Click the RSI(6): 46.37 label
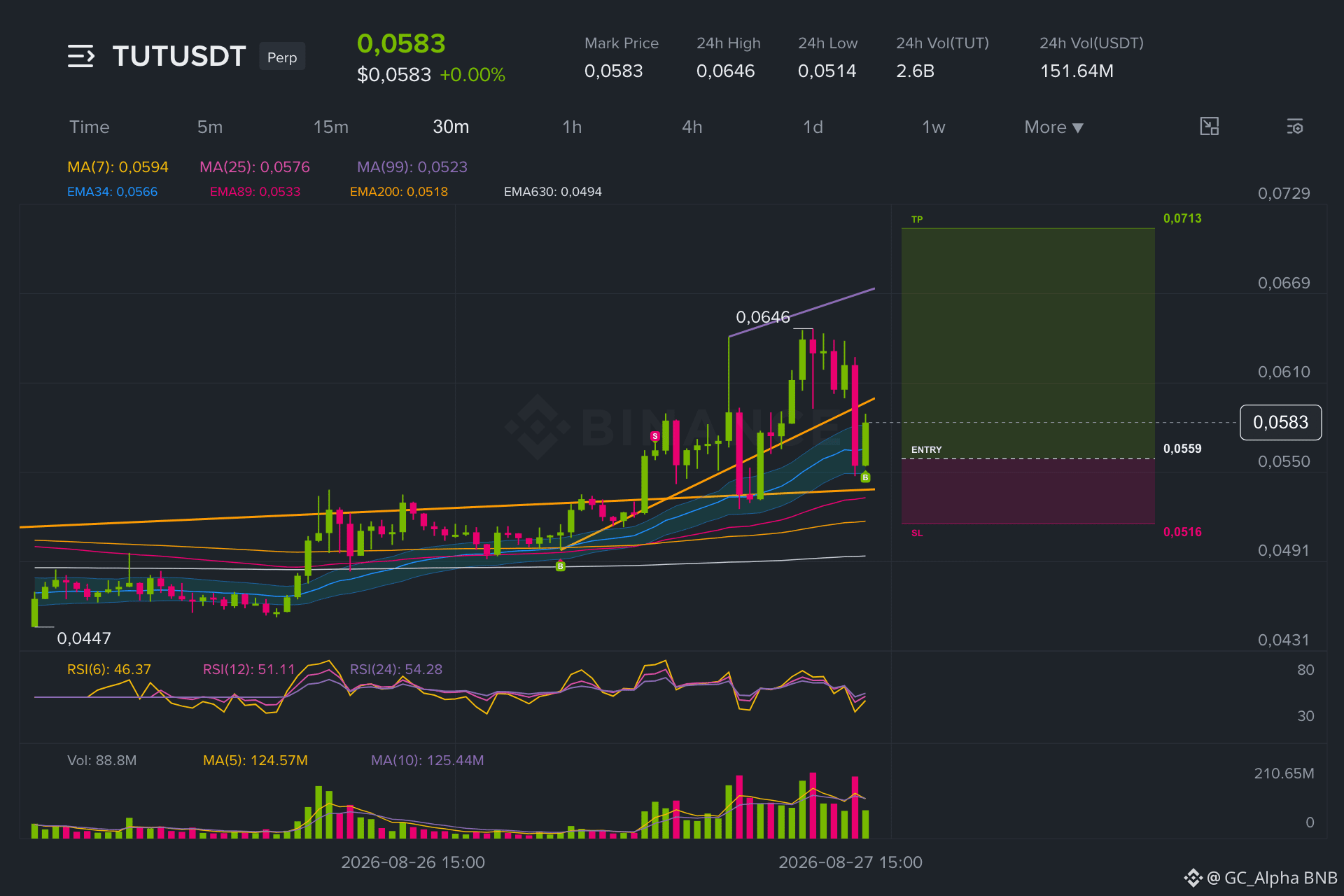 109,670
